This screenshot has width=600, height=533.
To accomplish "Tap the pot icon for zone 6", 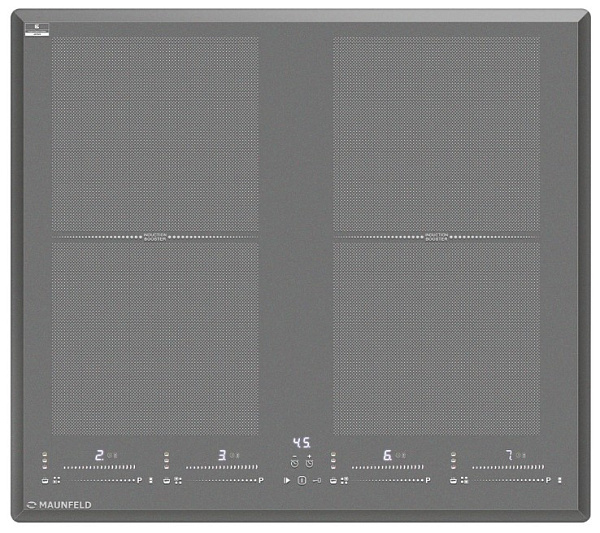I will 333,481.
